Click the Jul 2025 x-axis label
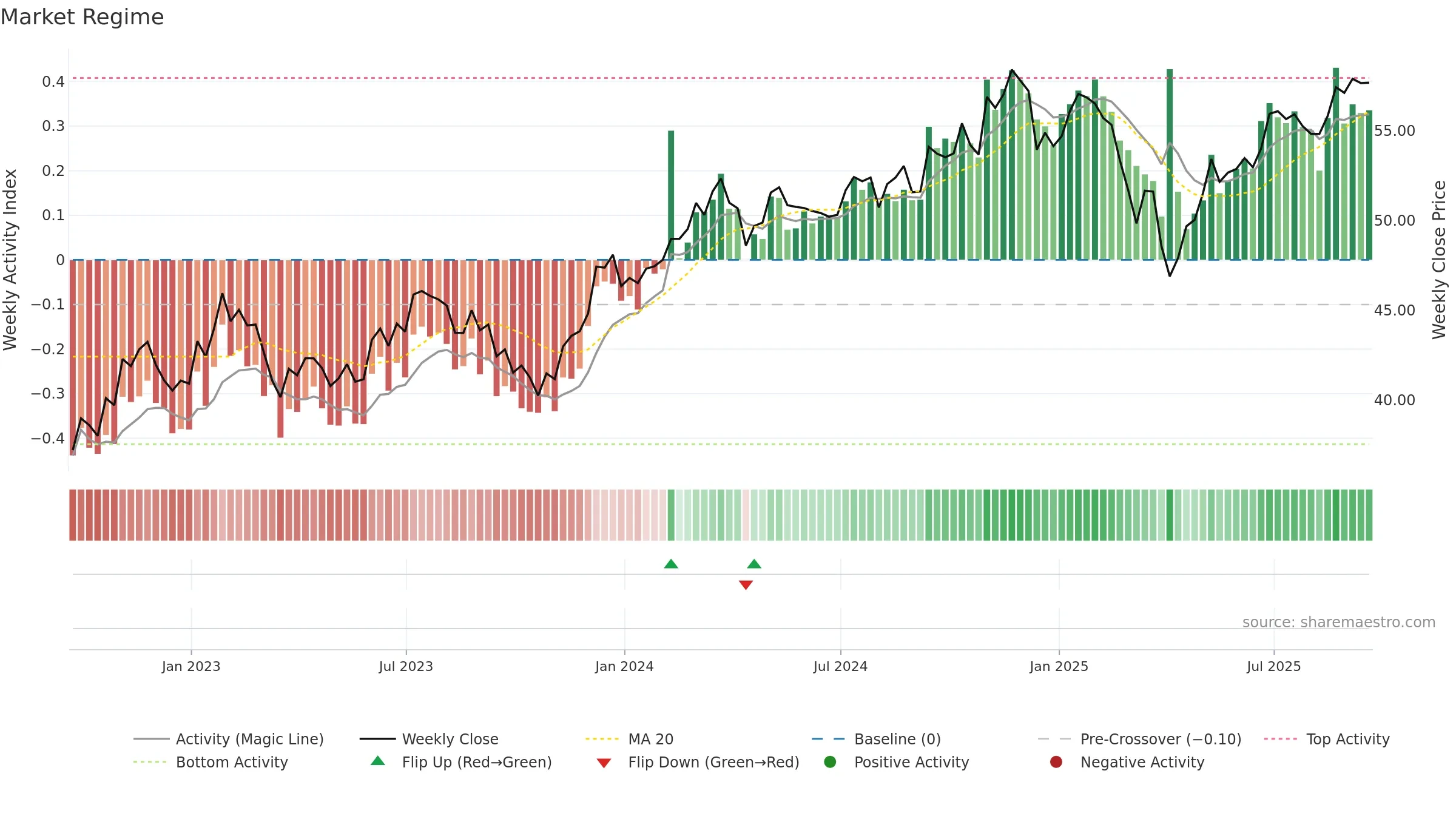Viewport: 1456px width, 819px height. (1274, 667)
